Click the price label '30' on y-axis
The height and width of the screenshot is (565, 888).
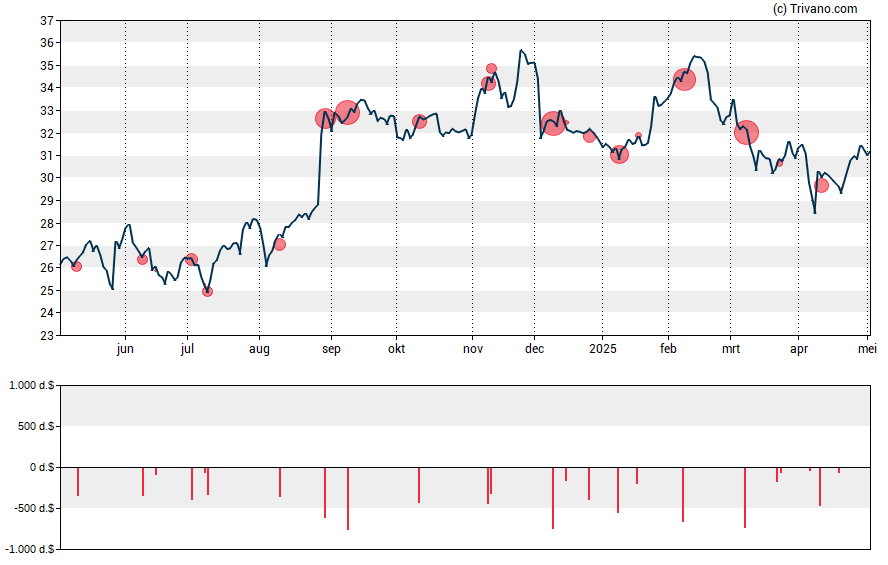point(47,178)
